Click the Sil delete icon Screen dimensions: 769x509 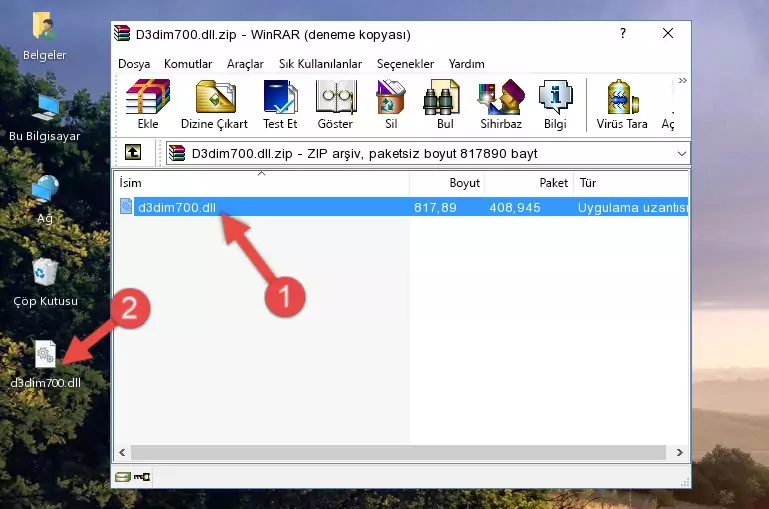(391, 103)
